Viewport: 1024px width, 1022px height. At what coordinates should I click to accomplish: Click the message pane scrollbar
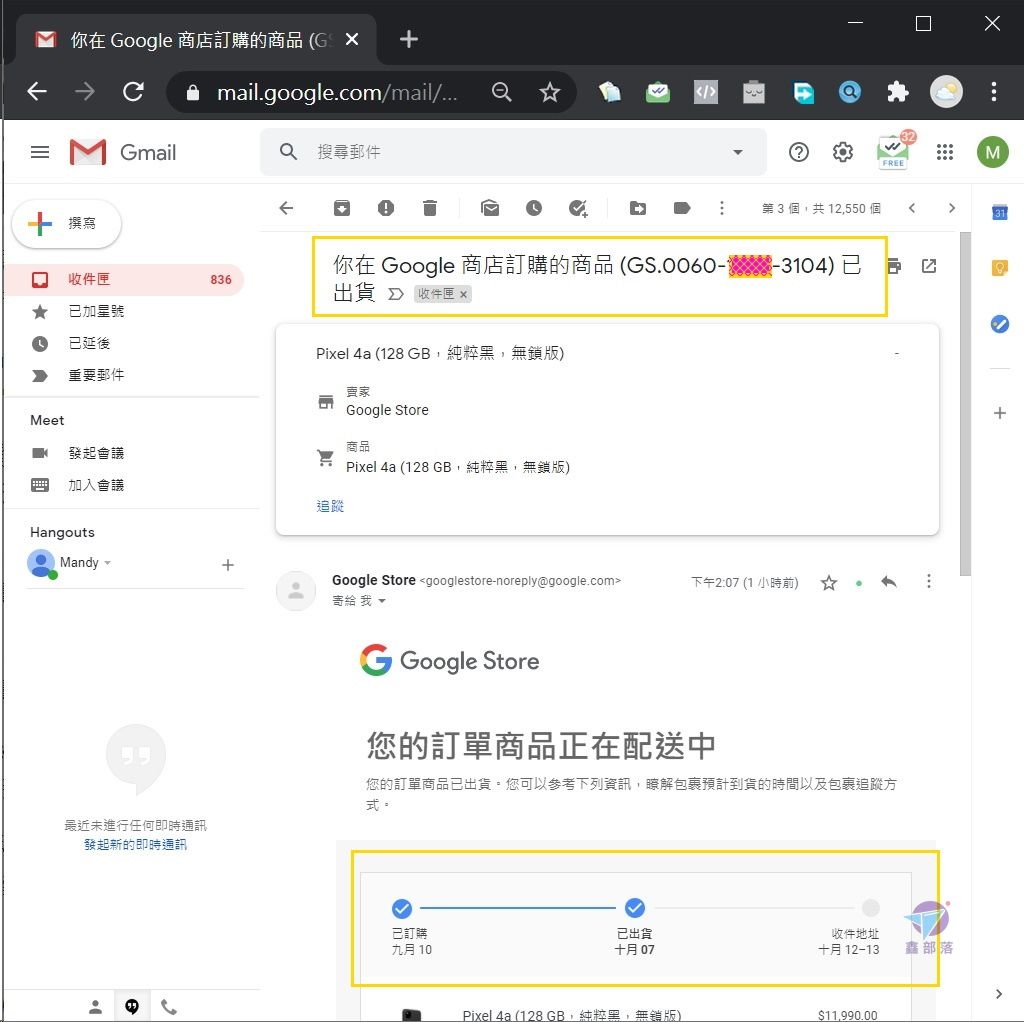coord(965,405)
